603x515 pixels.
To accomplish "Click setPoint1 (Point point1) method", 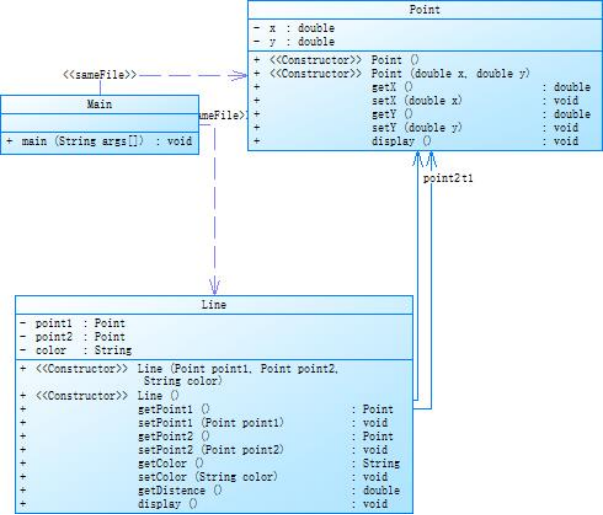I will 205,423.
